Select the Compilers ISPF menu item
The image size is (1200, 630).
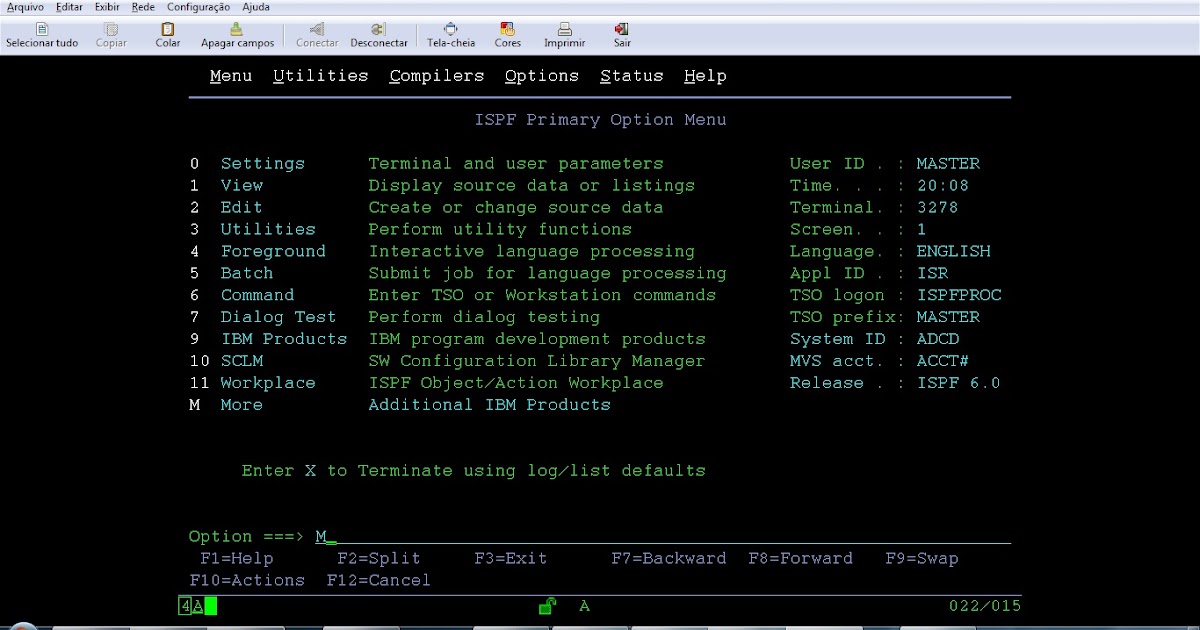[x=437, y=75]
